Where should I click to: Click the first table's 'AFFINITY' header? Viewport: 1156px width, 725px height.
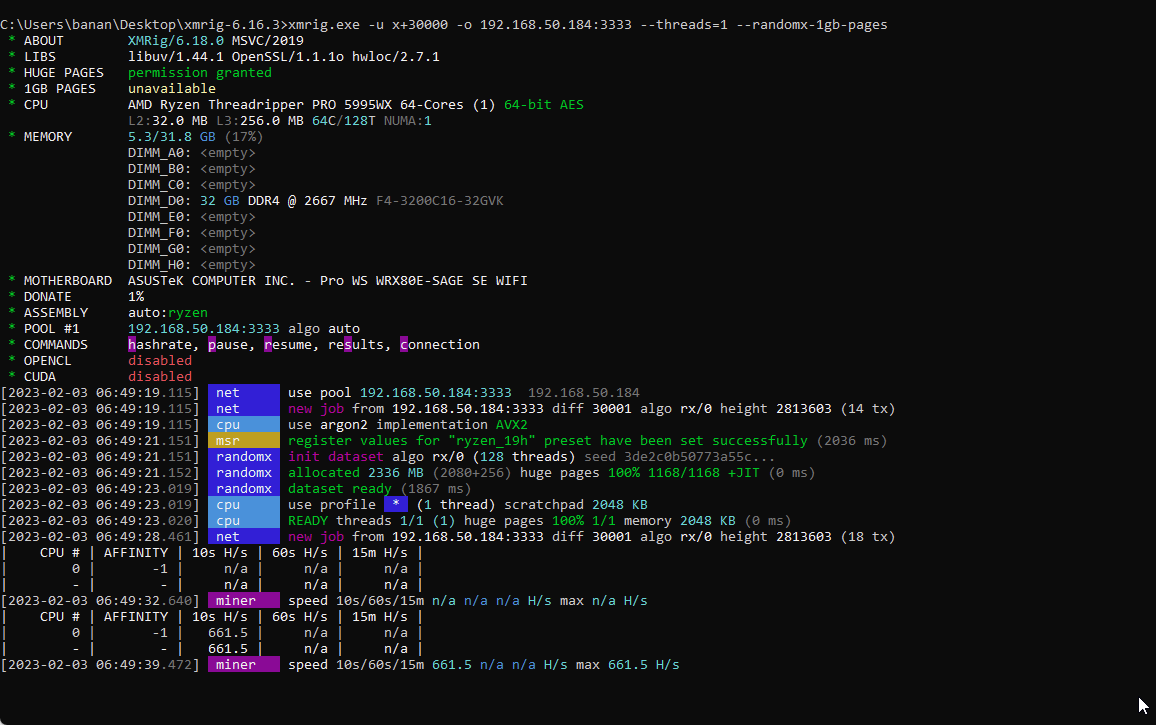tap(136, 552)
